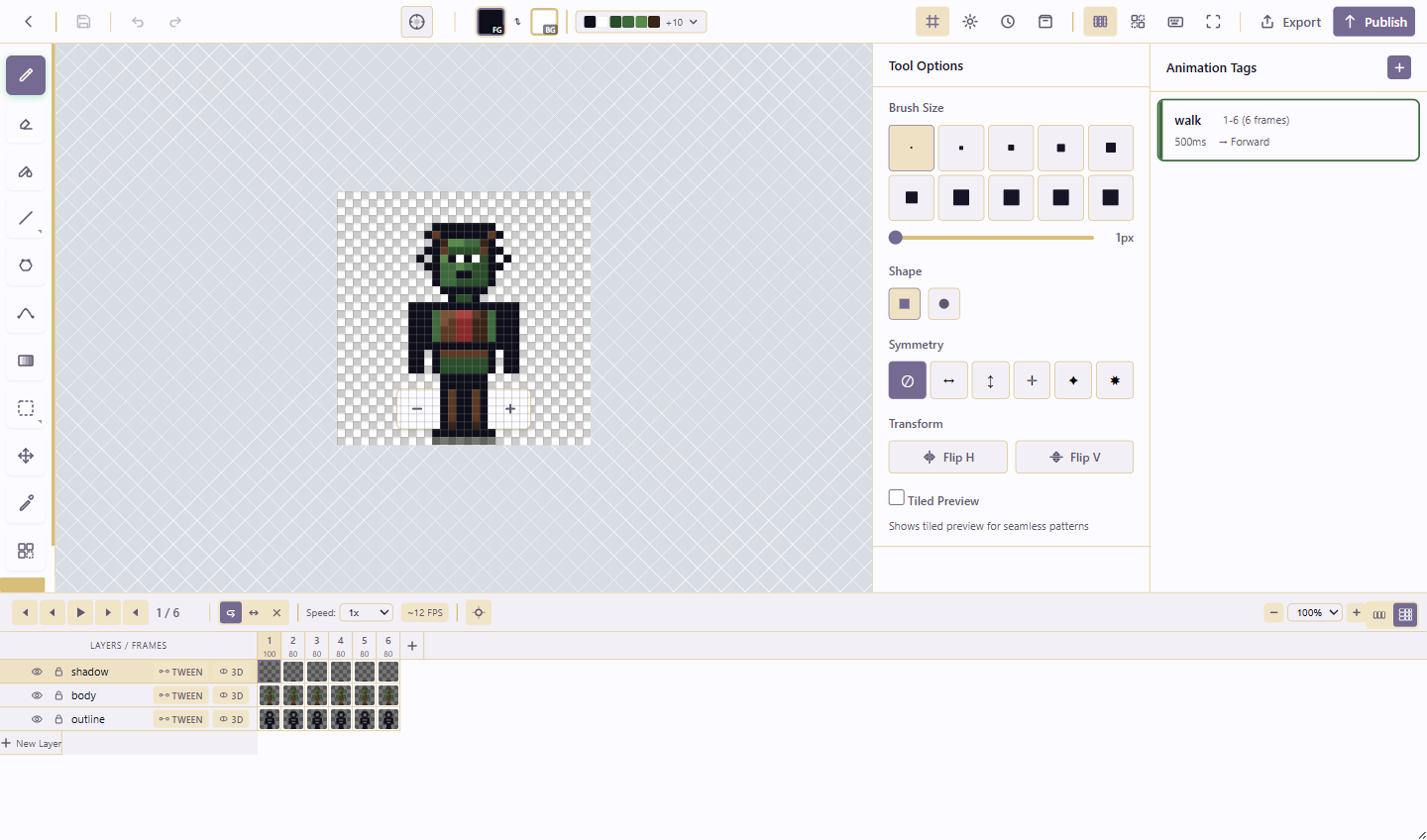Hide the body layer
1427x840 pixels.
point(37,695)
